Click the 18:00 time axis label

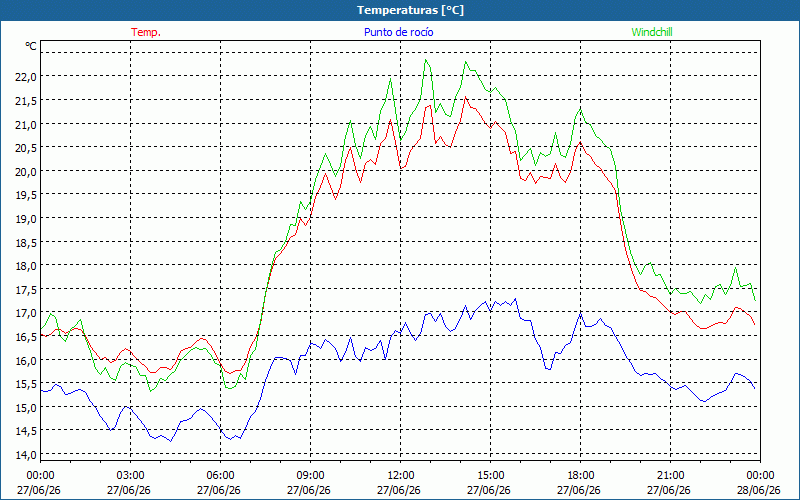coord(580,476)
